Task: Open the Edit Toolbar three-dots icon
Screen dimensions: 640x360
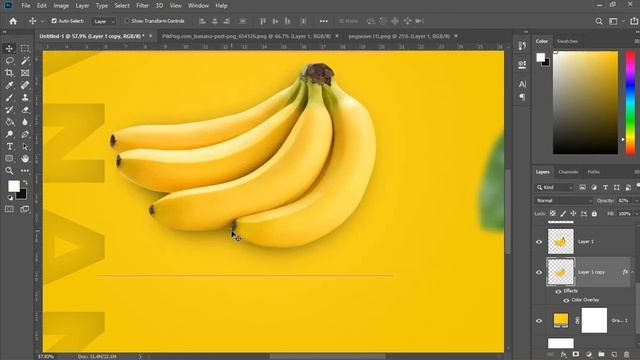Action: coord(25,171)
